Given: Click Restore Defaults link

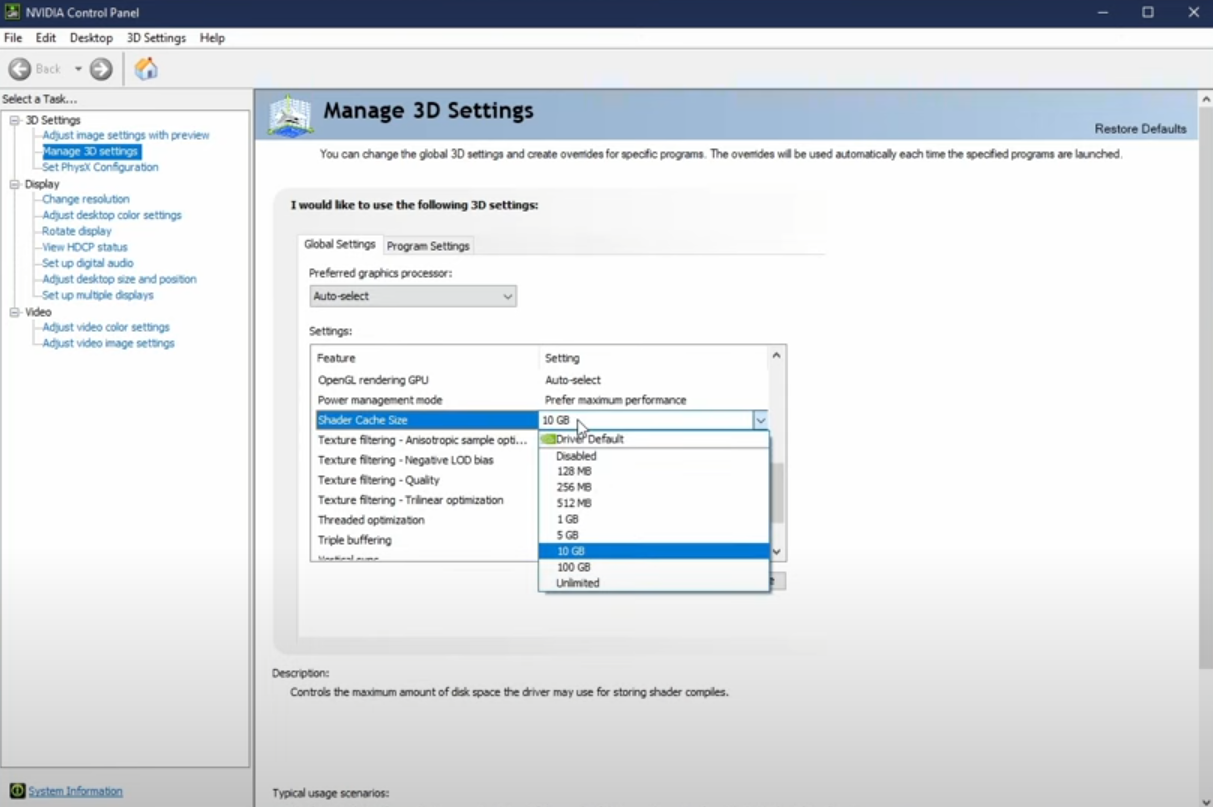Looking at the screenshot, I should (x=1140, y=129).
